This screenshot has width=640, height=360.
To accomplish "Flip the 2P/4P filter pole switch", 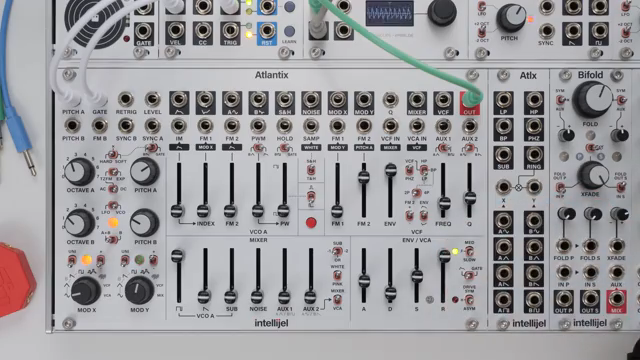I will (x=416, y=192).
